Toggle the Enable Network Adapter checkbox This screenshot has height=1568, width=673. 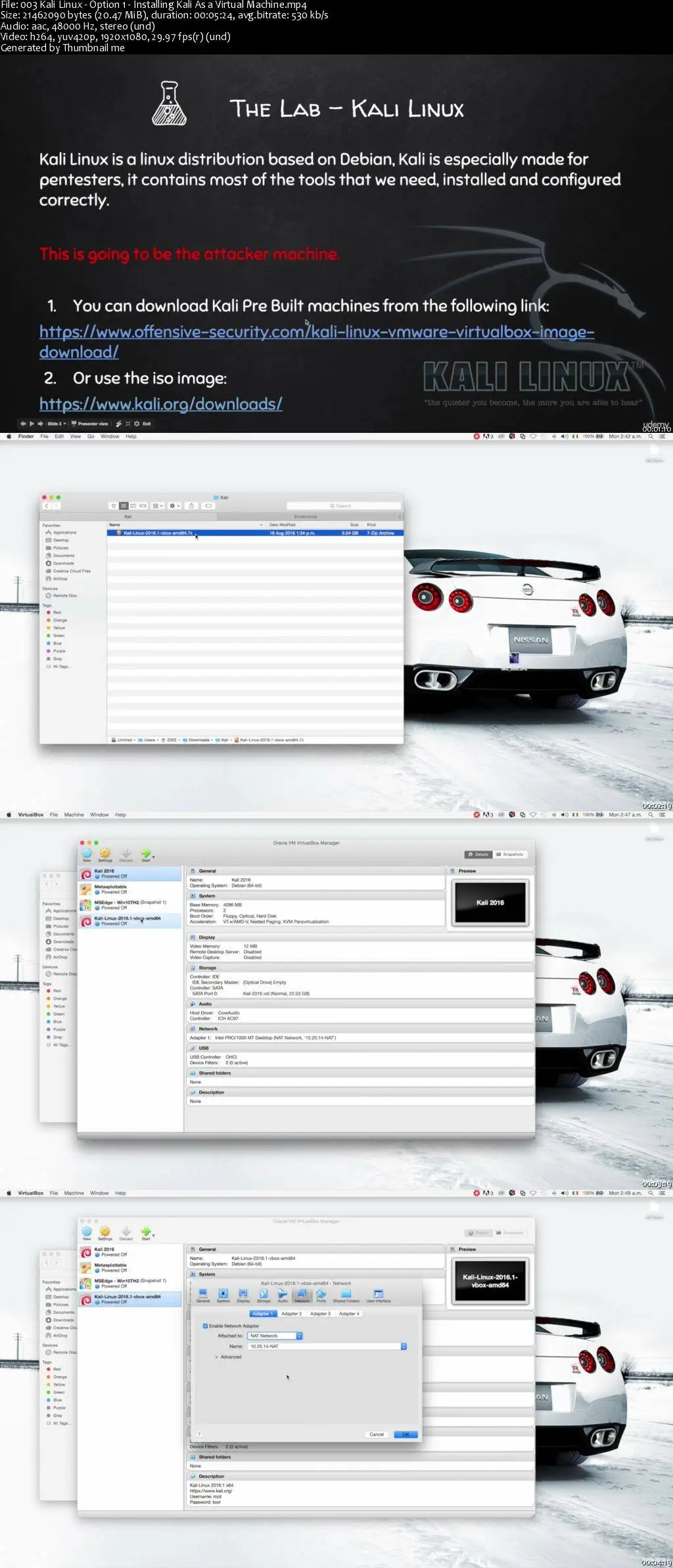tap(206, 1326)
